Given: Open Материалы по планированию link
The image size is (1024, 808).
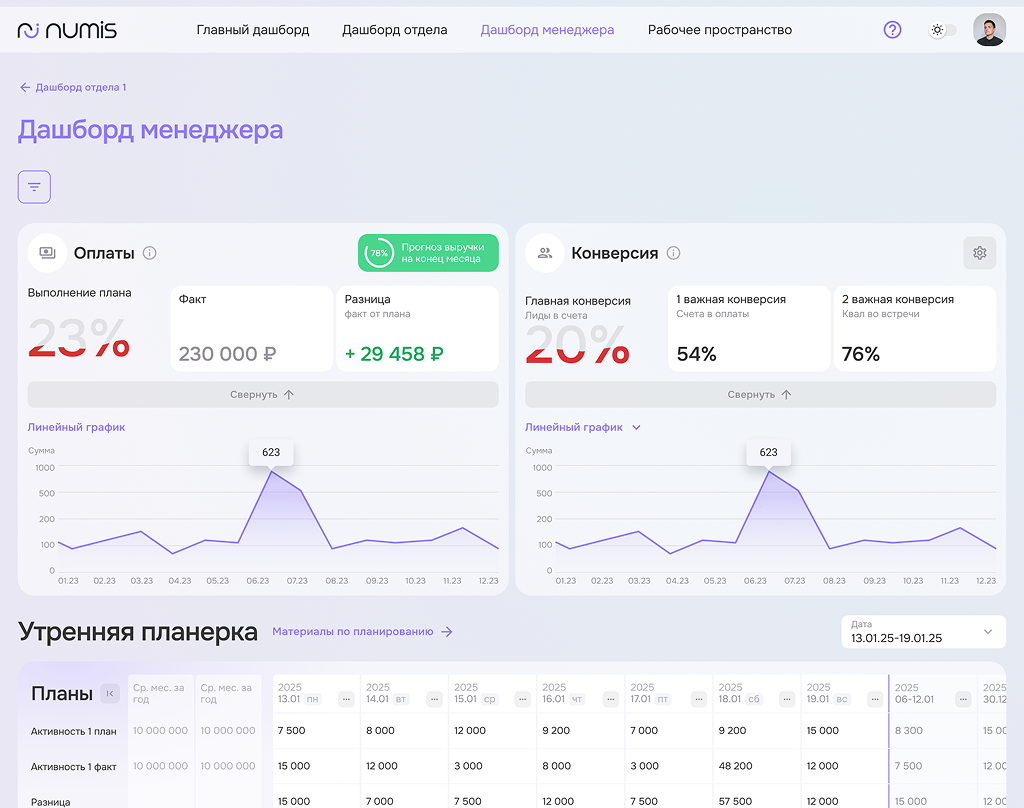Looking at the screenshot, I should pyautogui.click(x=362, y=632).
